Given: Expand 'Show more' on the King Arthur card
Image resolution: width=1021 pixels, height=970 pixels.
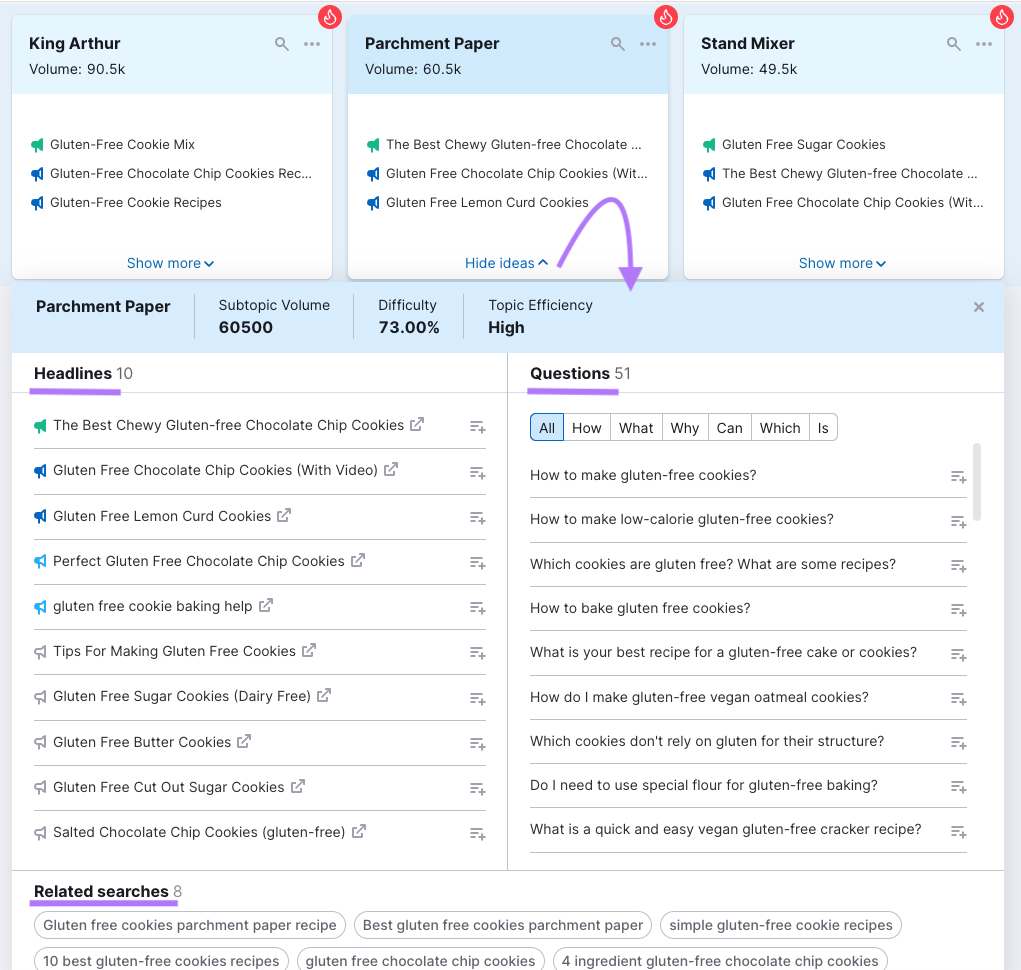Looking at the screenshot, I should 170,263.
